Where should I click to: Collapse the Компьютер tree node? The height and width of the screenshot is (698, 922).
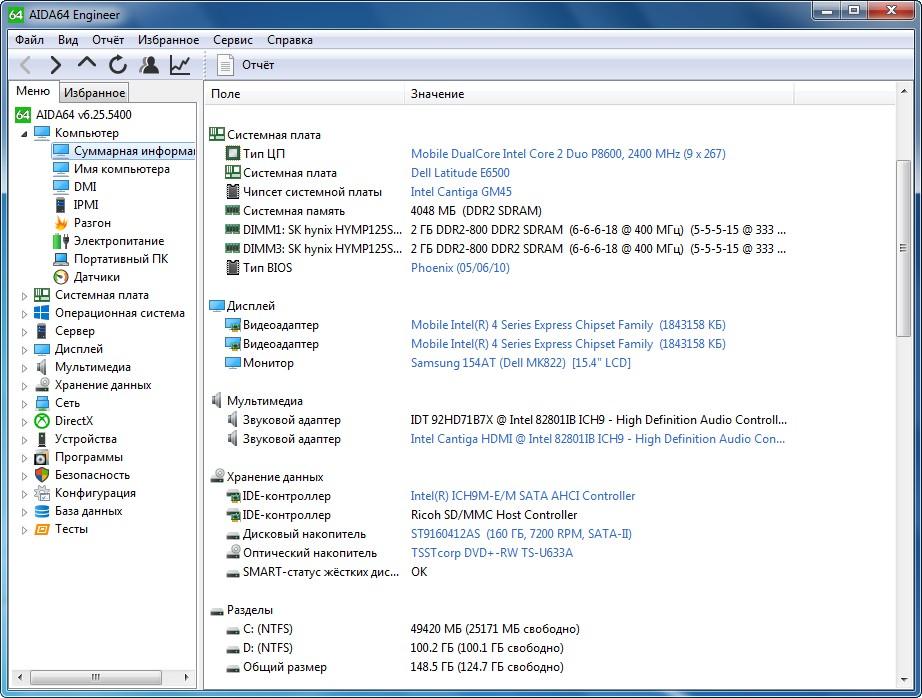[25, 133]
